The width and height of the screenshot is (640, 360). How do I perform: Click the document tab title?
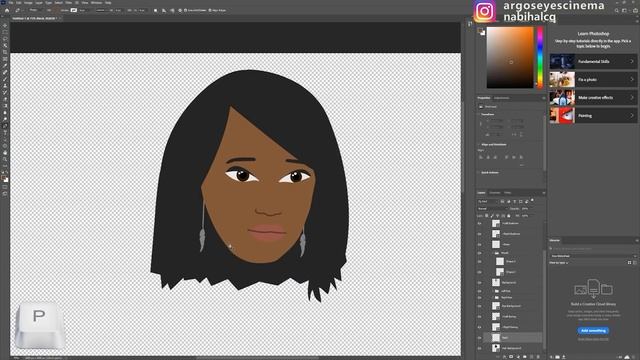(x=34, y=18)
